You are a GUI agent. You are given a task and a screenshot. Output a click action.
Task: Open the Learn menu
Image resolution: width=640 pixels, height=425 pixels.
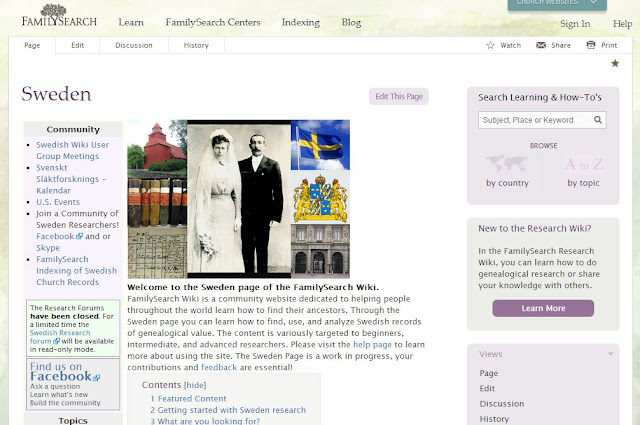click(x=131, y=22)
